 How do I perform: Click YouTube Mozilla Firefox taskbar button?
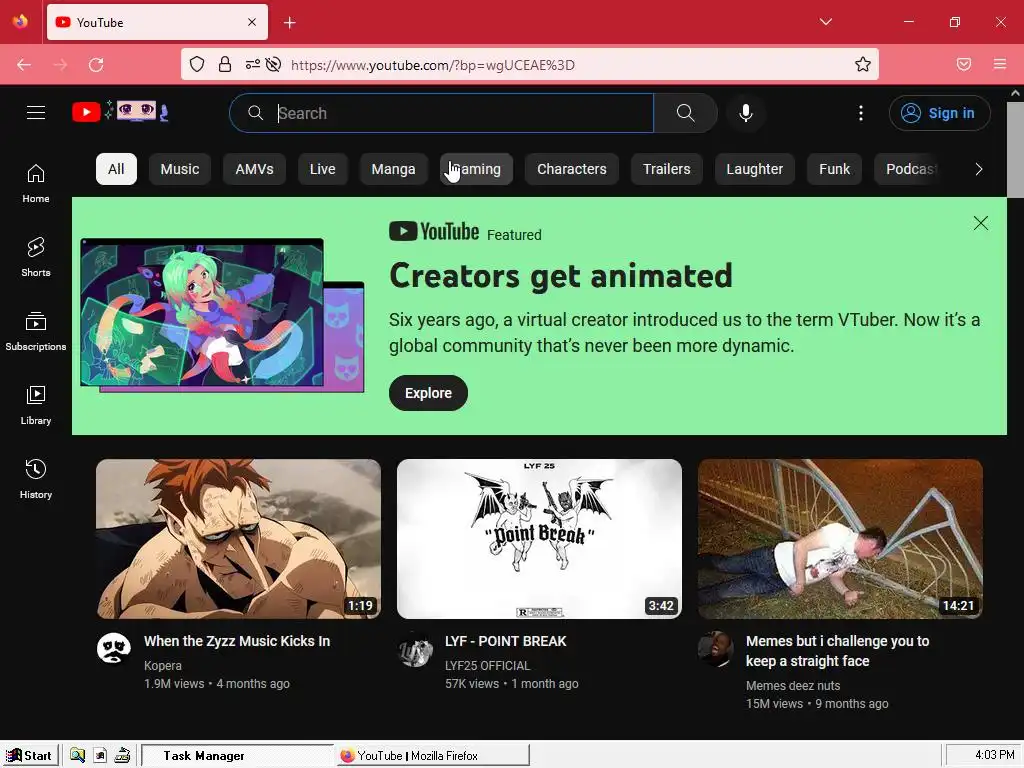pyautogui.click(x=432, y=756)
